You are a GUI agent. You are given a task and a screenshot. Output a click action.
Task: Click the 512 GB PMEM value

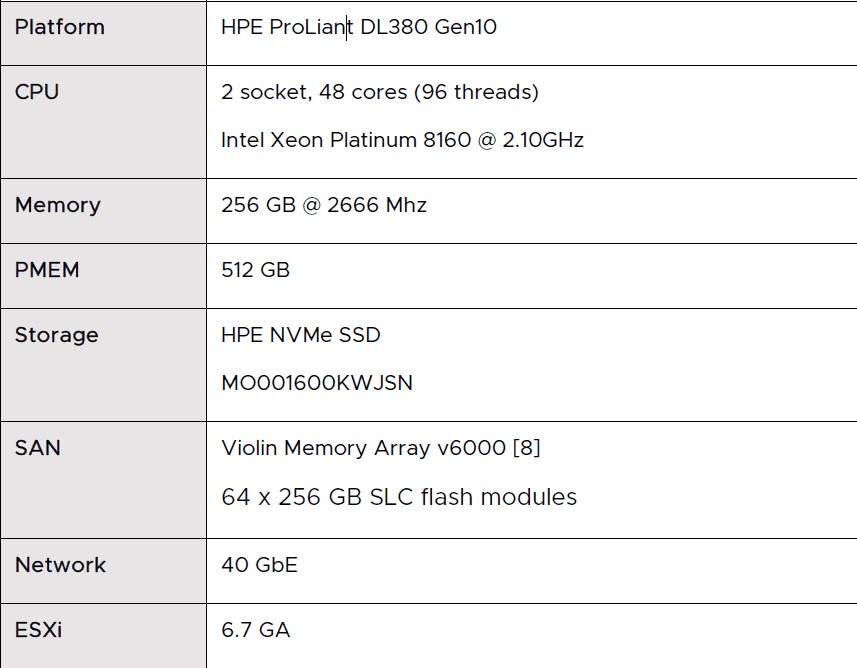click(x=255, y=270)
